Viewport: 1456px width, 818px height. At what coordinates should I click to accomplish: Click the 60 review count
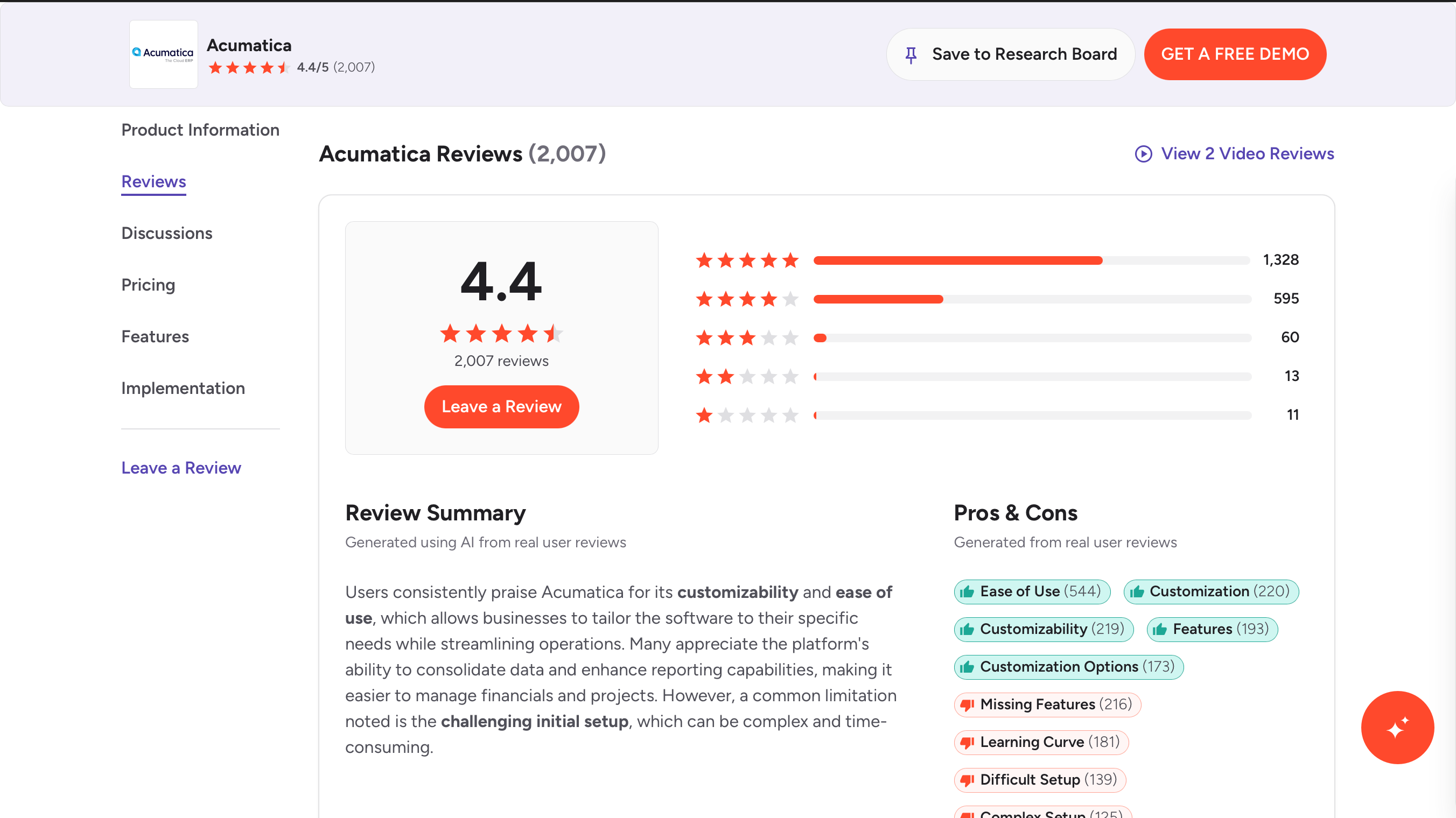pyautogui.click(x=1290, y=337)
